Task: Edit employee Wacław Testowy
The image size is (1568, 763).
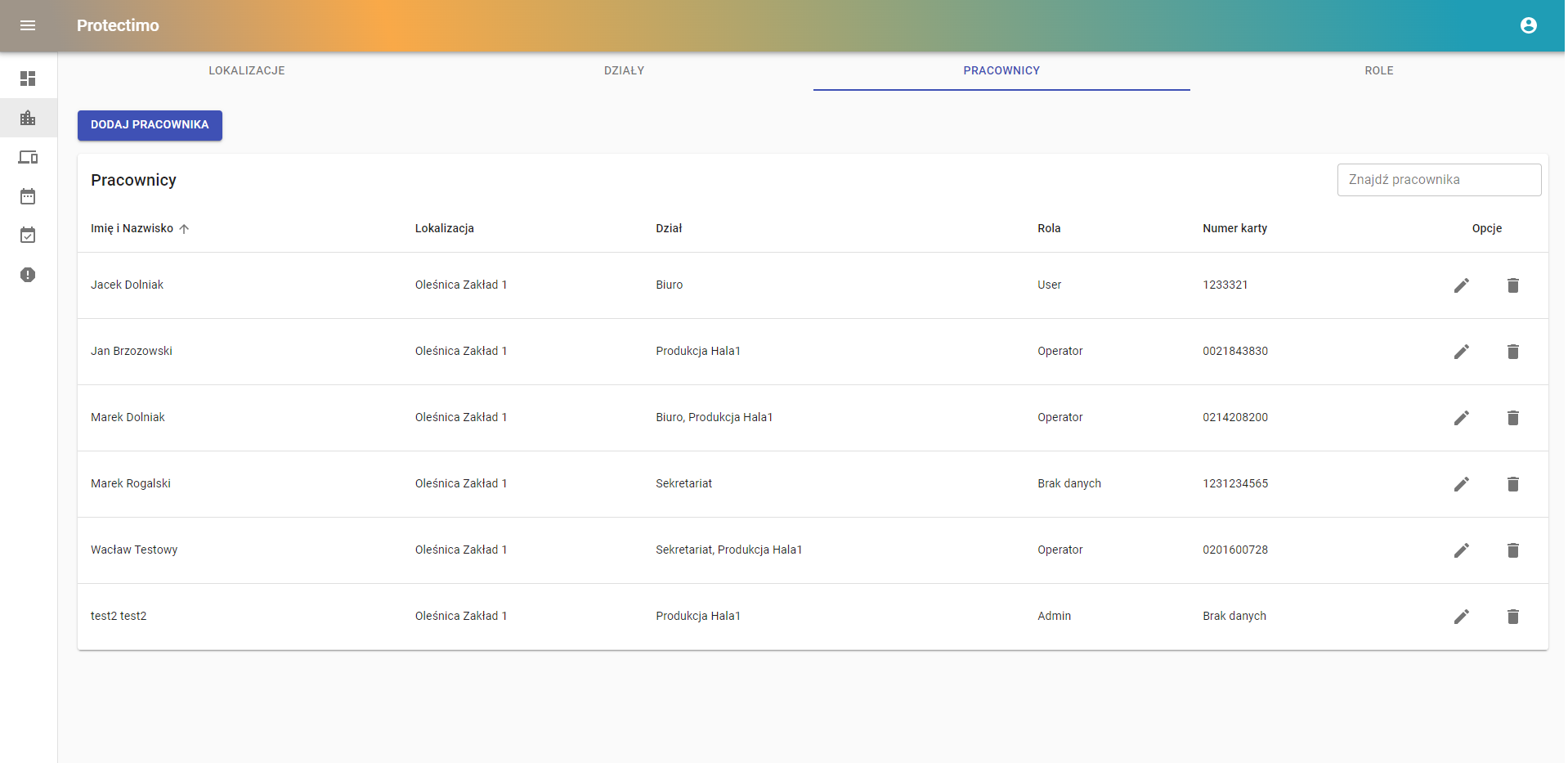Action: [x=1461, y=550]
